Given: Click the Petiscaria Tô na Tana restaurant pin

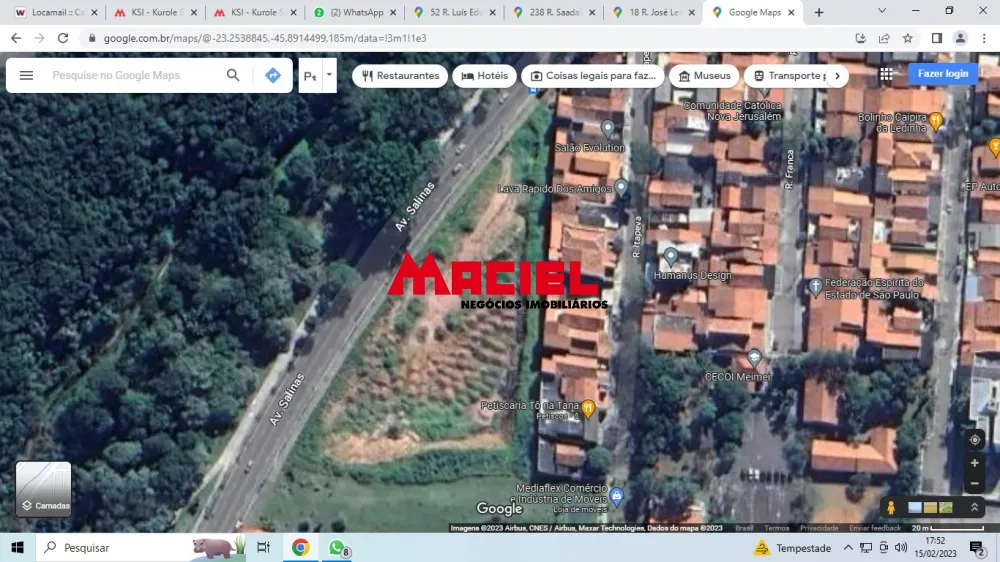Looking at the screenshot, I should click(588, 407).
